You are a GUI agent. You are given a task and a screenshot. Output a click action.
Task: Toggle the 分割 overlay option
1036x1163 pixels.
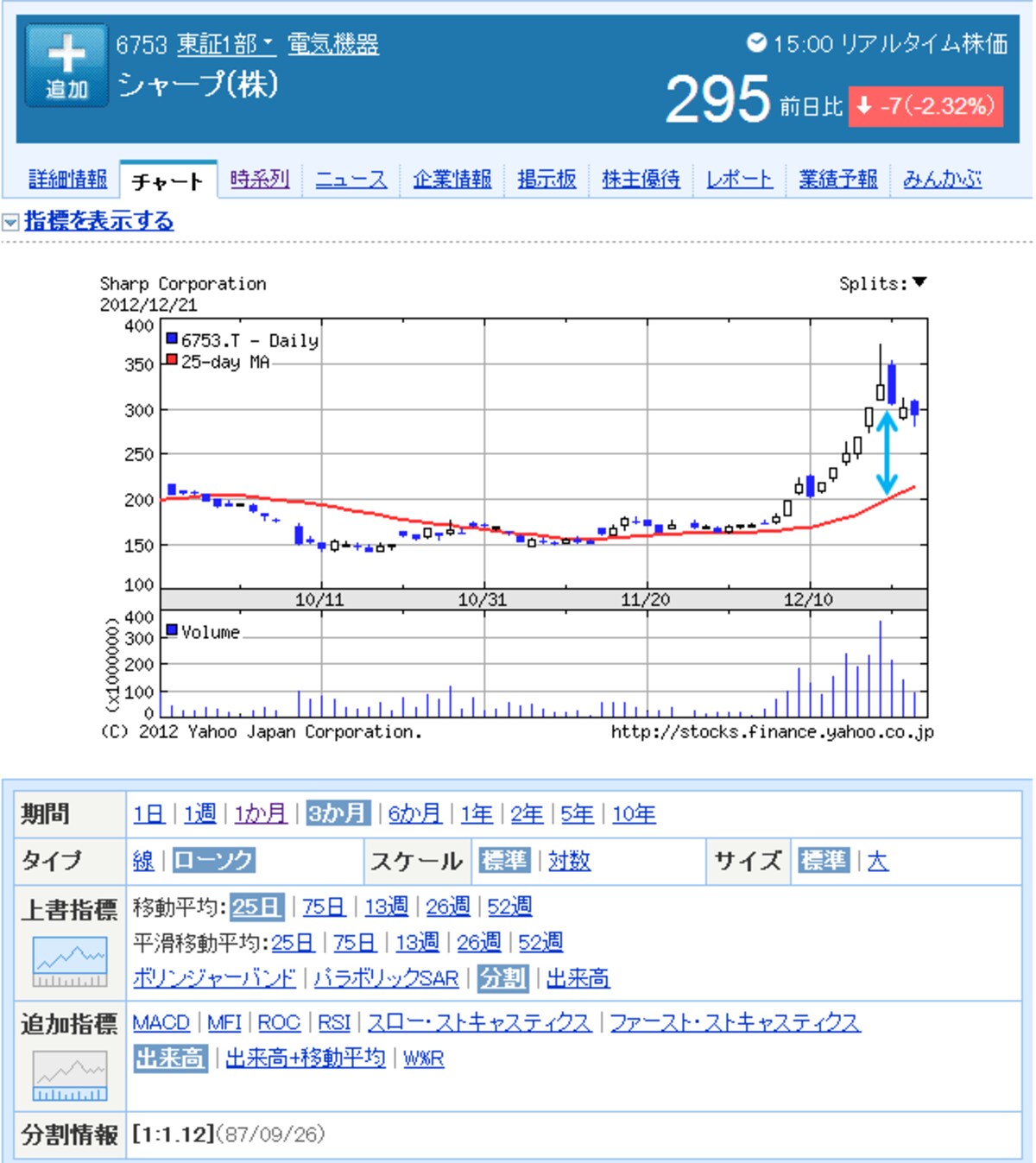click(x=502, y=978)
